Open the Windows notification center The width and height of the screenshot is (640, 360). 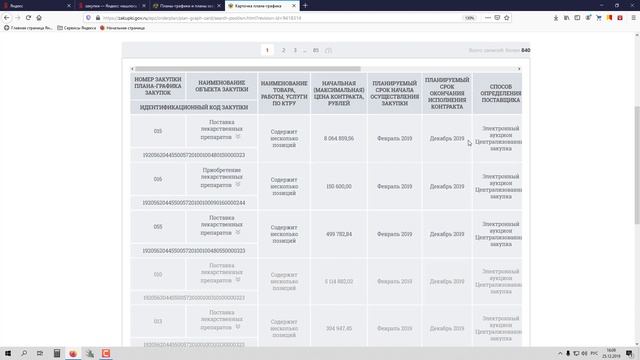[x=629, y=353]
